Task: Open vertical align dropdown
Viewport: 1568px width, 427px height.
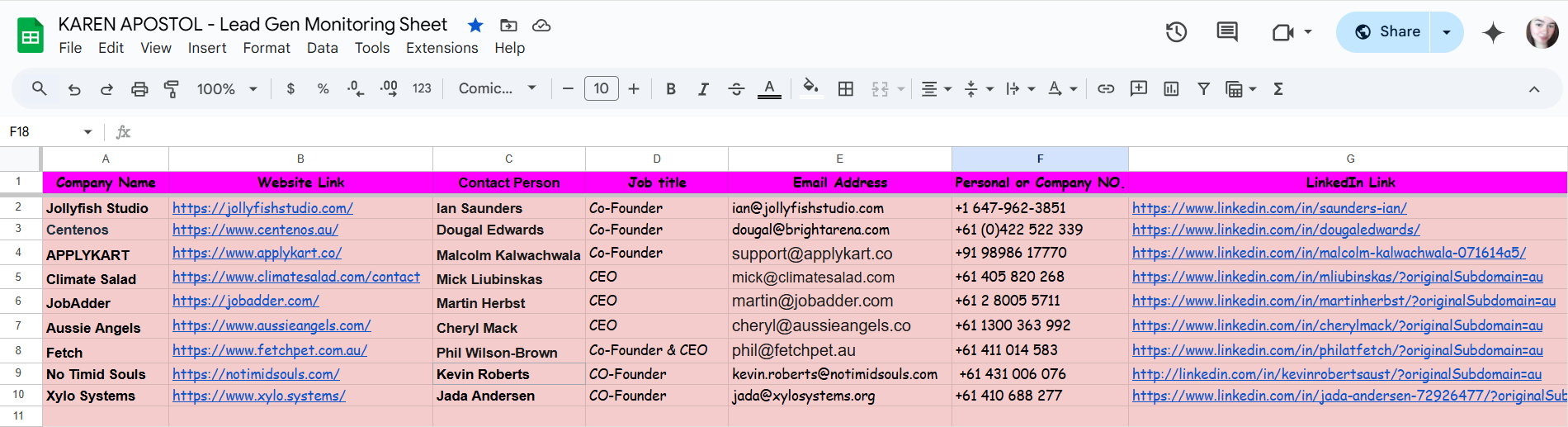Action: pos(979,89)
